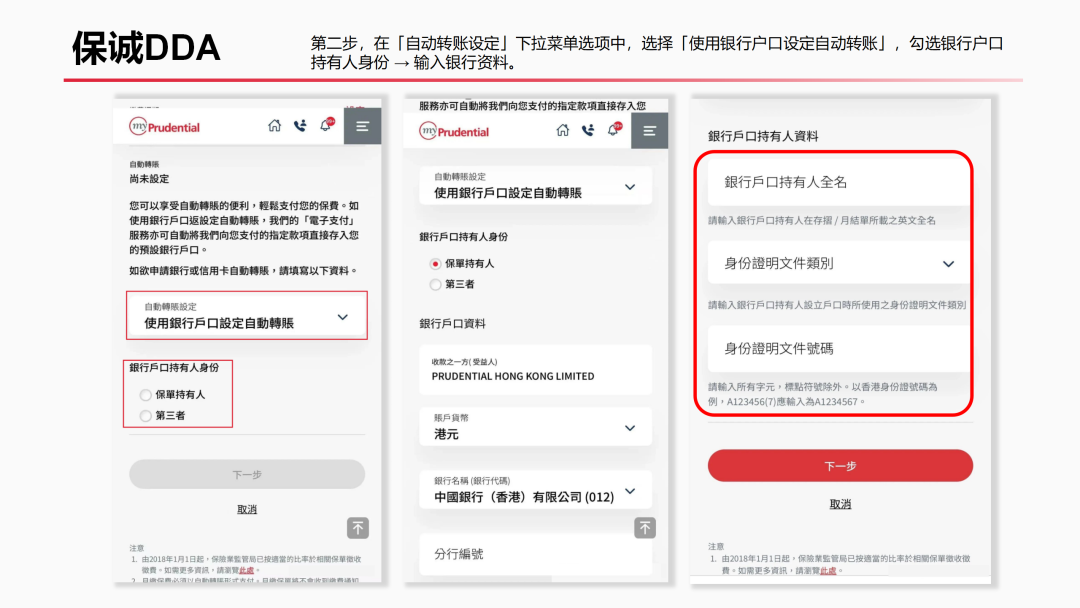
Task: Click PRUDENTIAL HONG KONG LIMITED payee field
Action: click(535, 370)
